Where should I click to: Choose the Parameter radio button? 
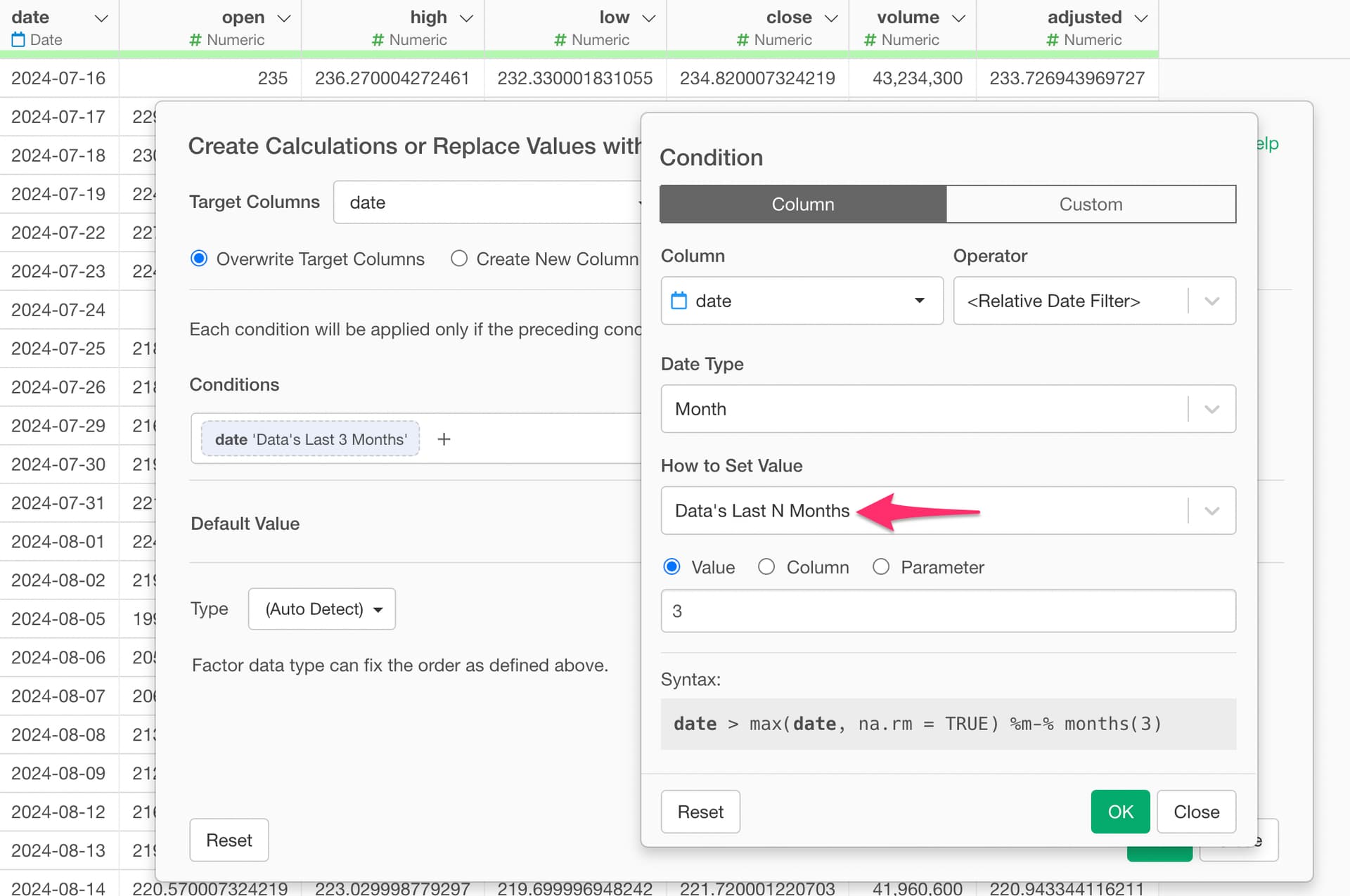point(881,567)
